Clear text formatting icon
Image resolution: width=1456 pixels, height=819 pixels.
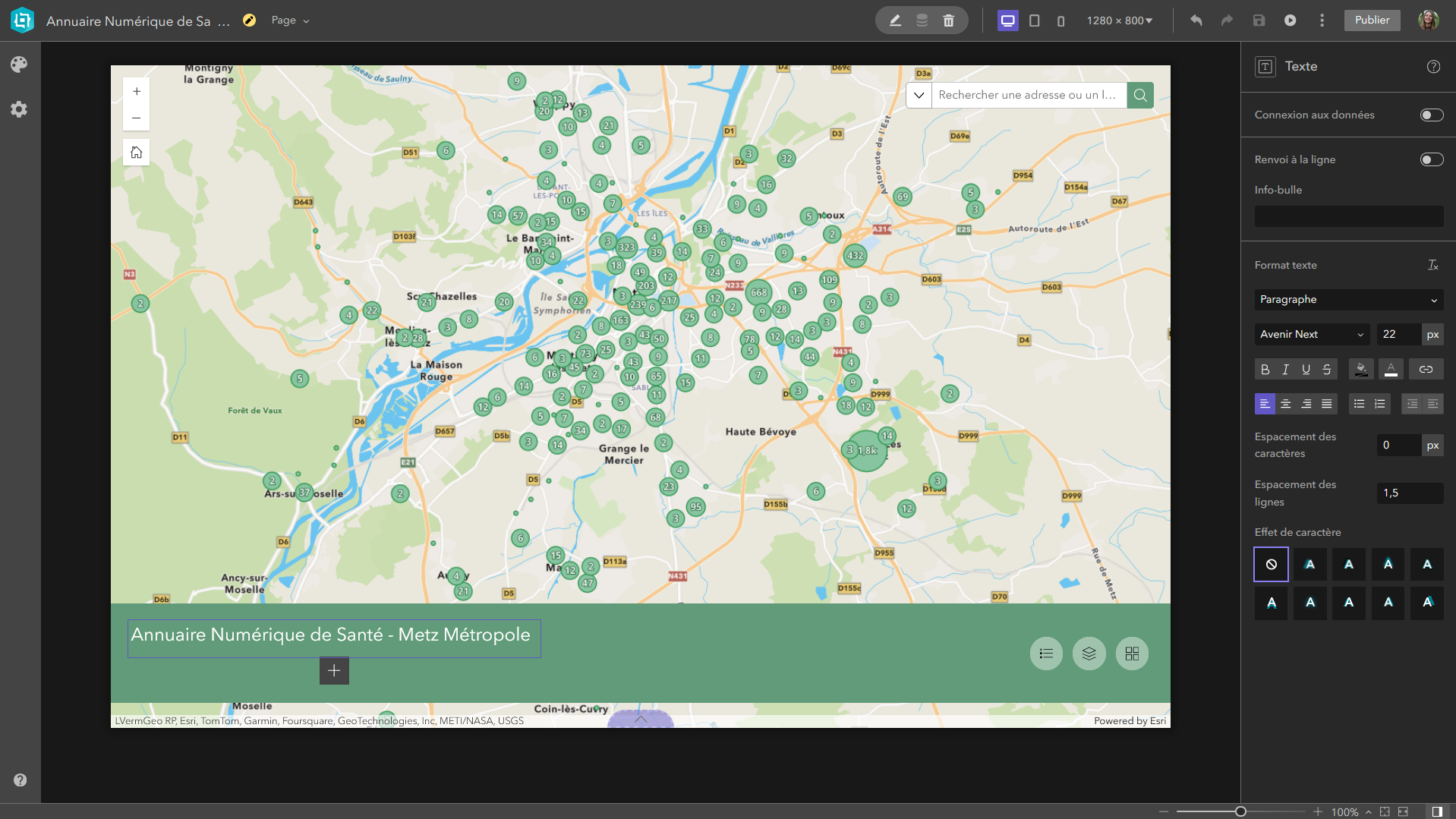tap(1432, 265)
